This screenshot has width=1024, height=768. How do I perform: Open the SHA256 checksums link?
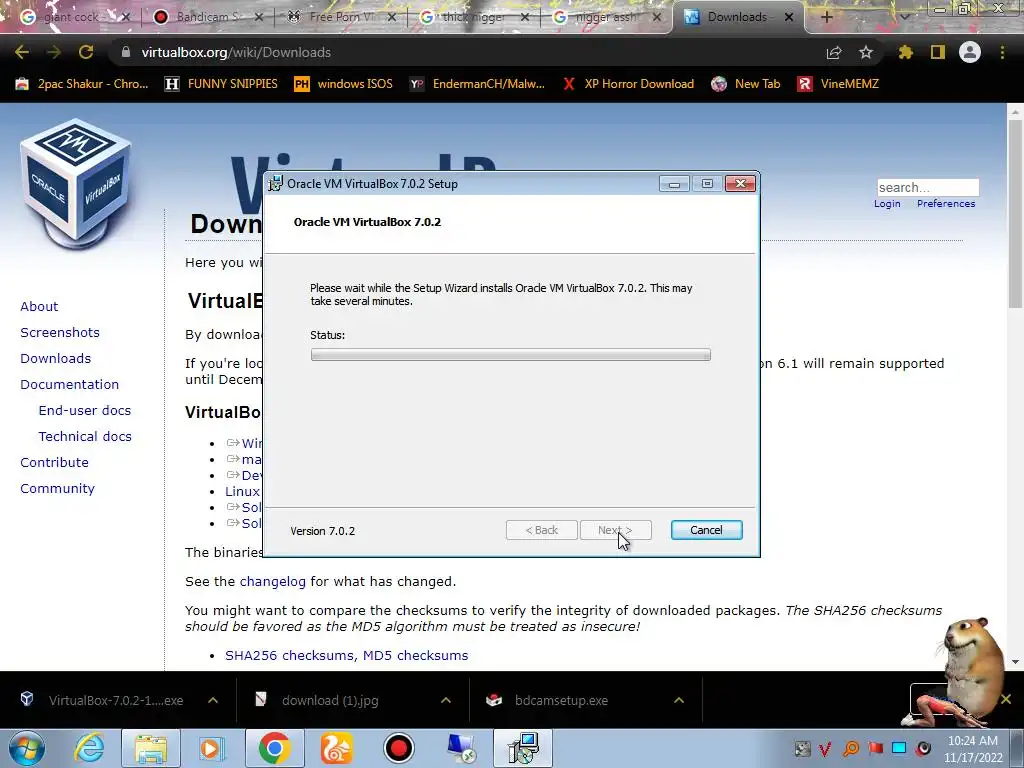(x=290, y=655)
